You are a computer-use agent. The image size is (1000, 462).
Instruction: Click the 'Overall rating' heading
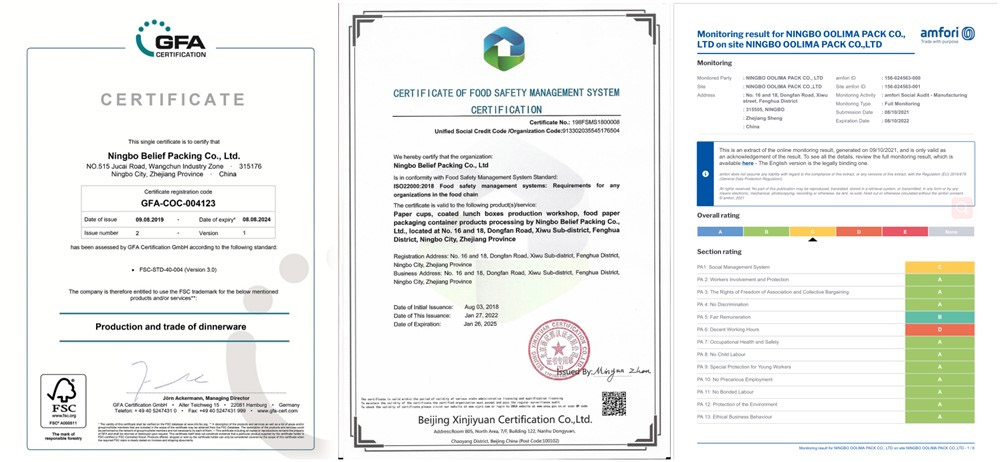click(718, 216)
